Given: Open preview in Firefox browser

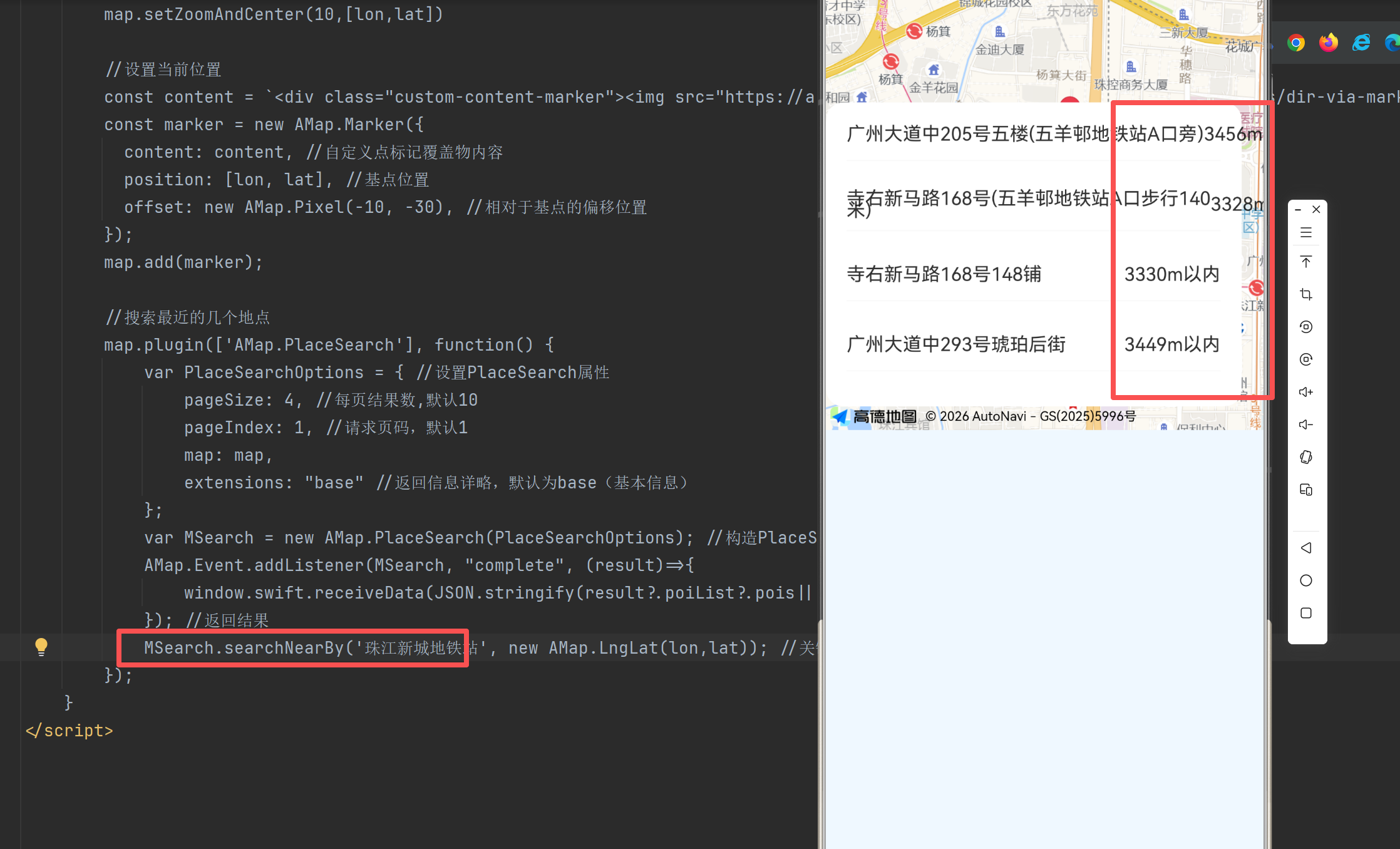Looking at the screenshot, I should pos(1329,43).
